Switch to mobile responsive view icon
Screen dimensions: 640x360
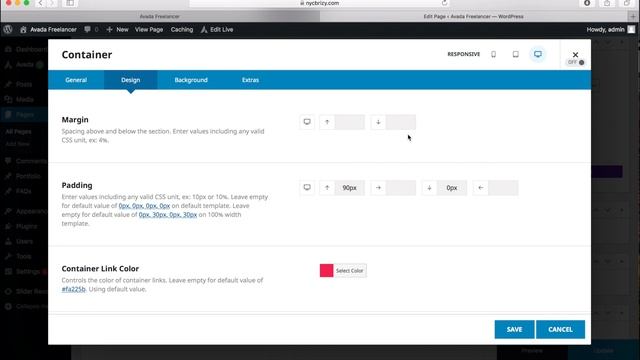pos(493,54)
